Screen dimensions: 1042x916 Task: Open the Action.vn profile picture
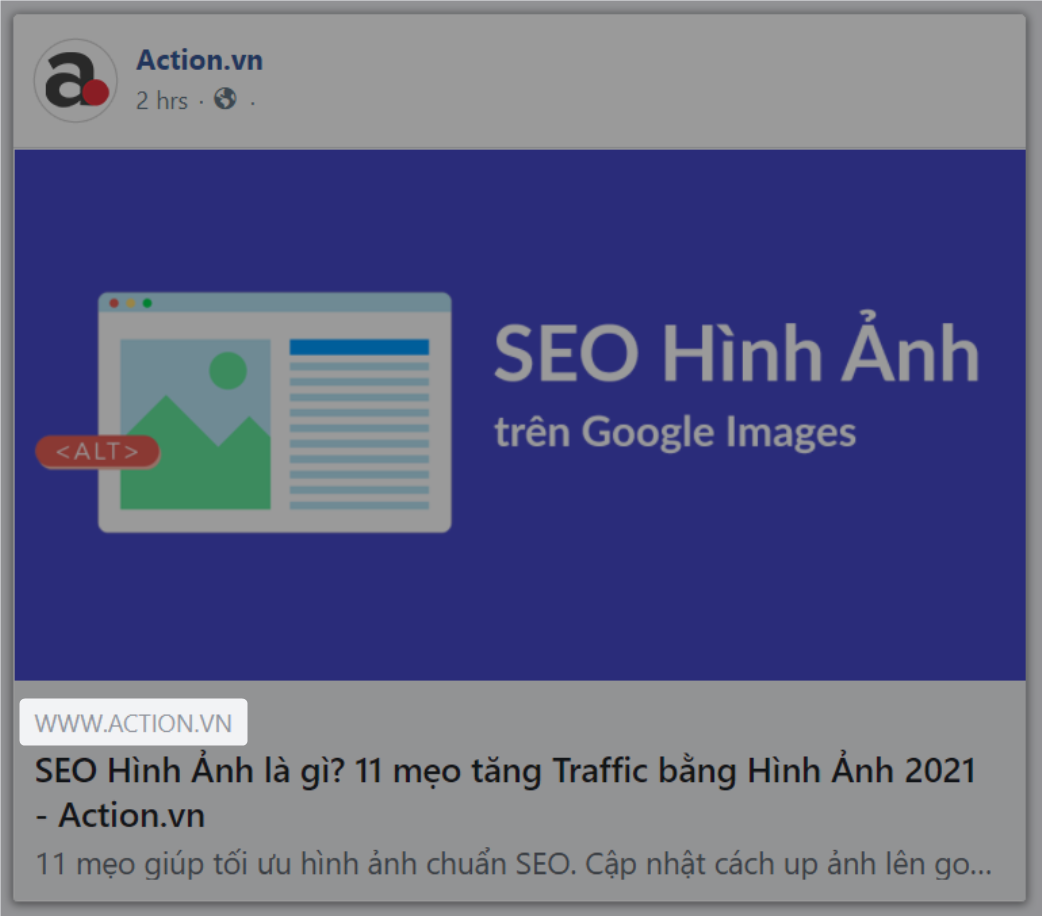pyautogui.click(x=76, y=80)
